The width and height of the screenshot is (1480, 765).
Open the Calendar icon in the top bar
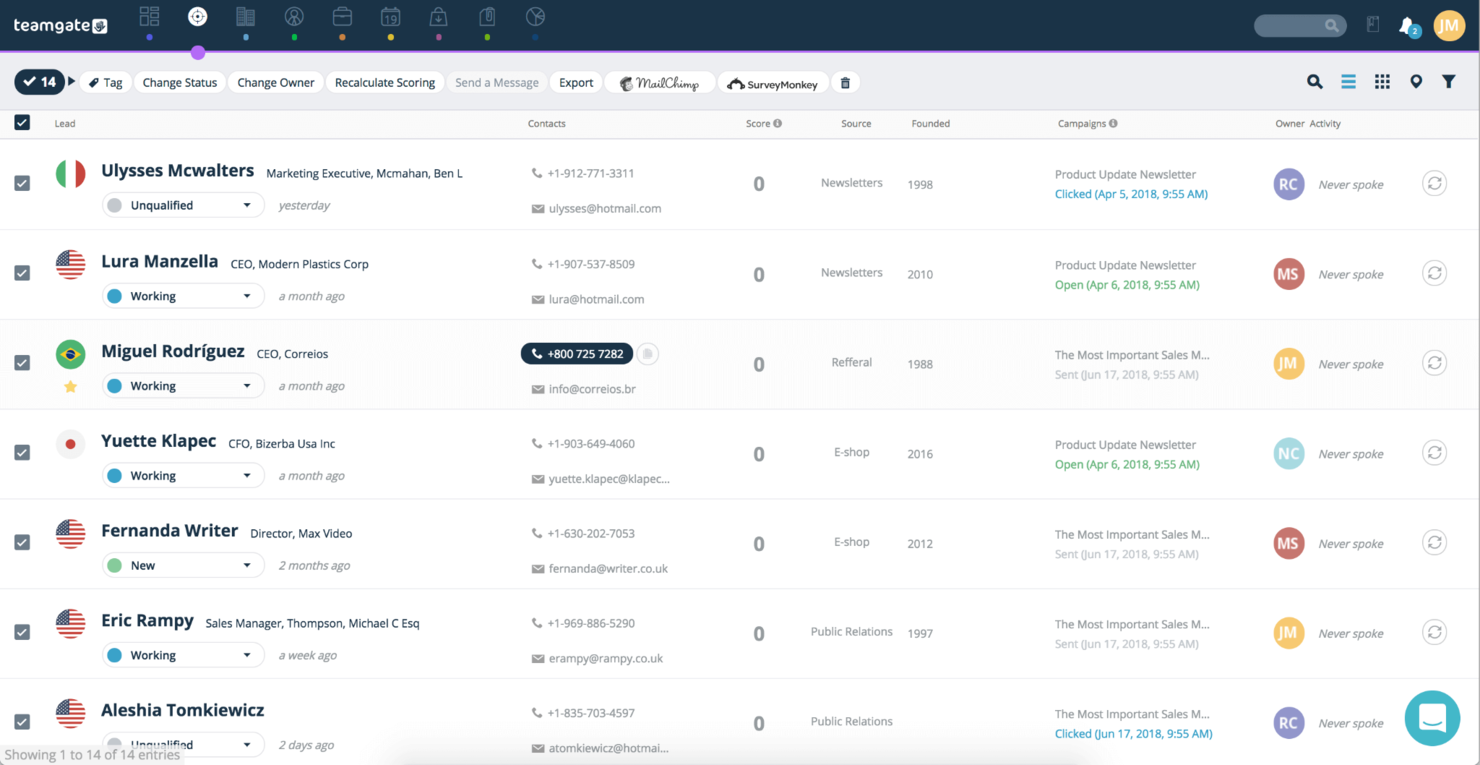390,15
